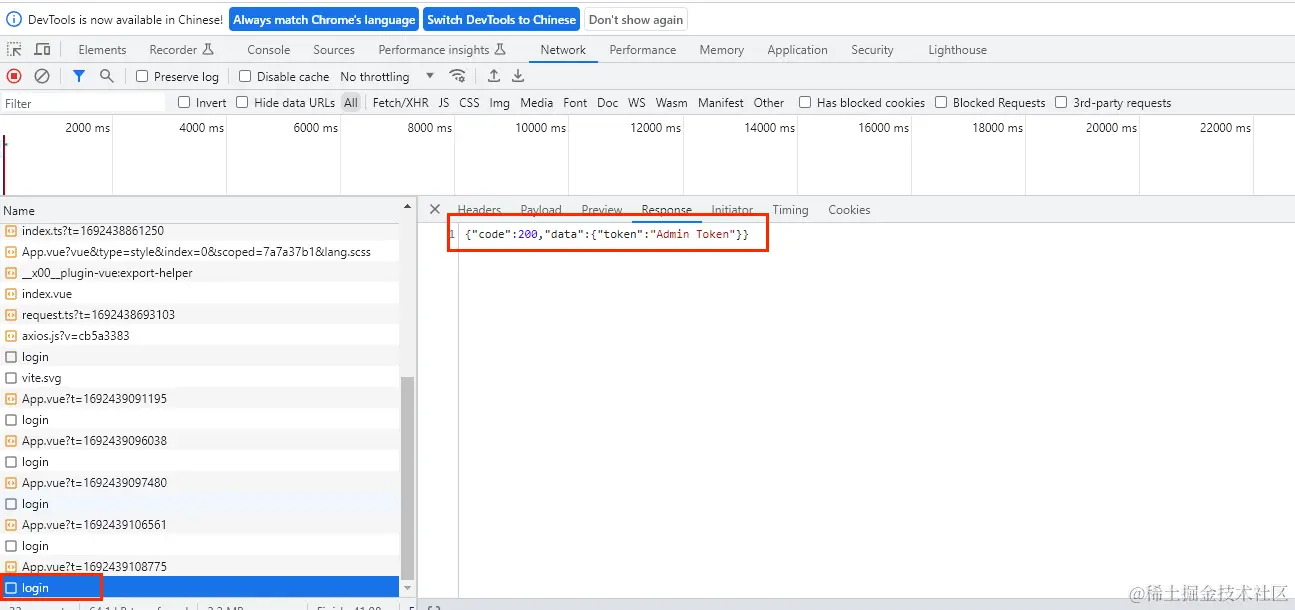The image size is (1295, 610).
Task: Open the Performance insights panel
Action: point(442,50)
